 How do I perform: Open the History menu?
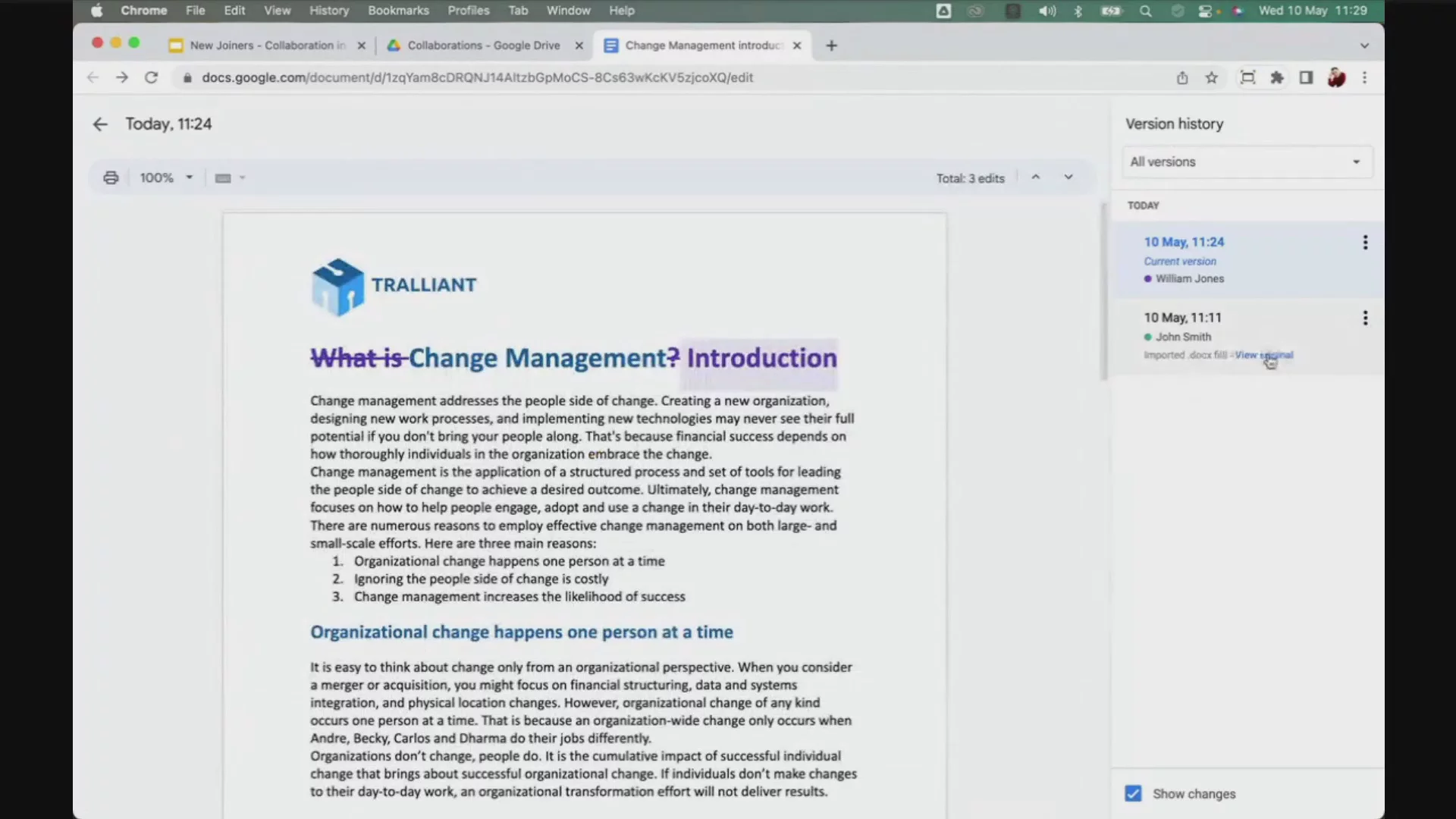click(x=329, y=11)
